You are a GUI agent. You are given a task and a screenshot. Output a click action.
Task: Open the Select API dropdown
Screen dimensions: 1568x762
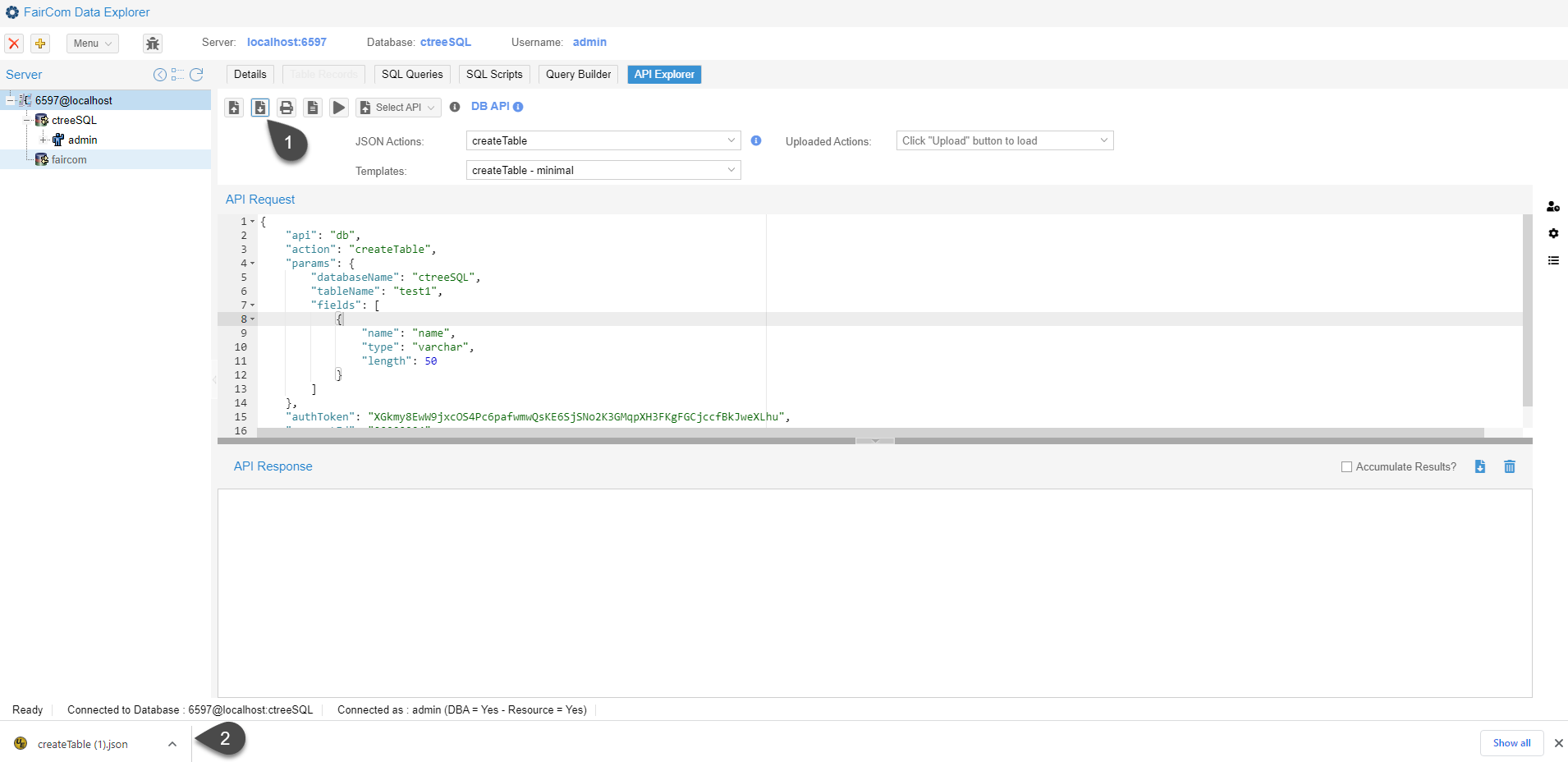(x=398, y=108)
